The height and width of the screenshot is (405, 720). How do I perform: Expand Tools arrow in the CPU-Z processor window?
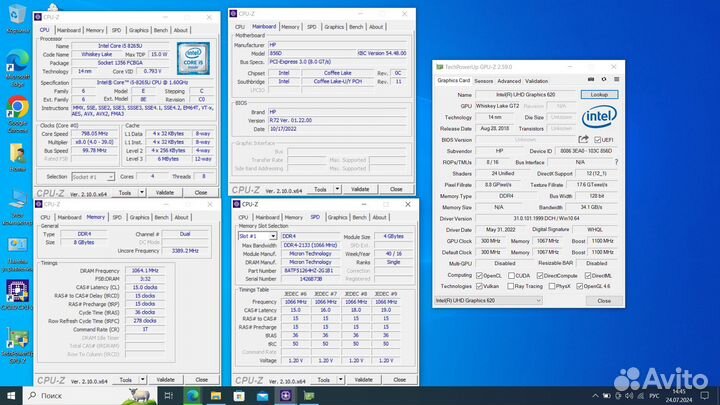tap(142, 192)
